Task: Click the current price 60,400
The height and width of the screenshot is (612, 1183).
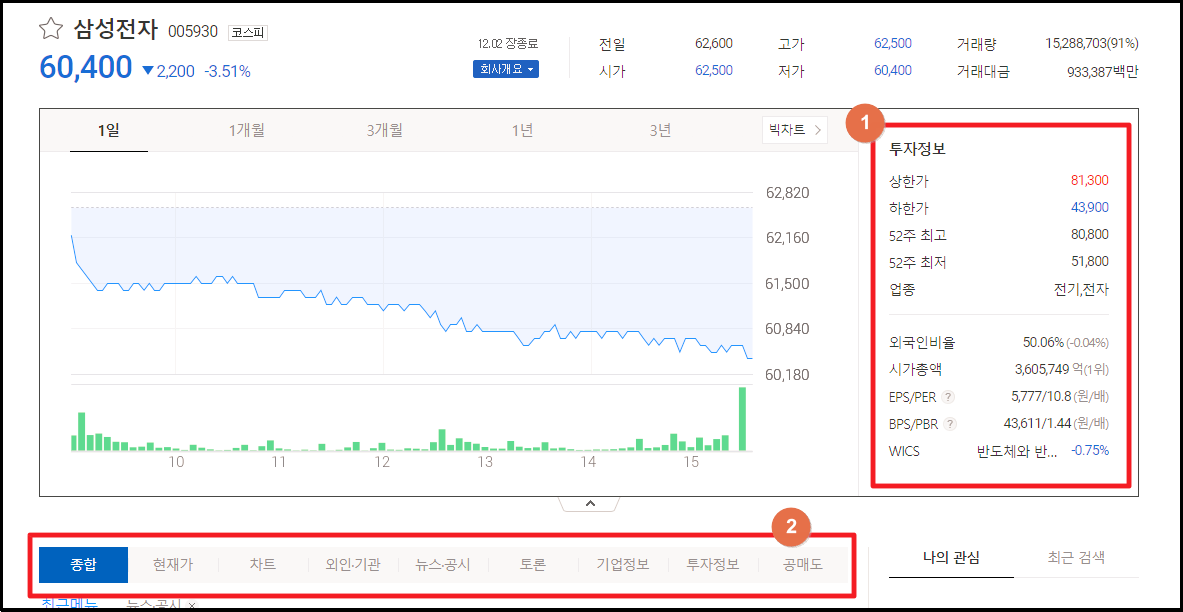Action: click(x=85, y=68)
